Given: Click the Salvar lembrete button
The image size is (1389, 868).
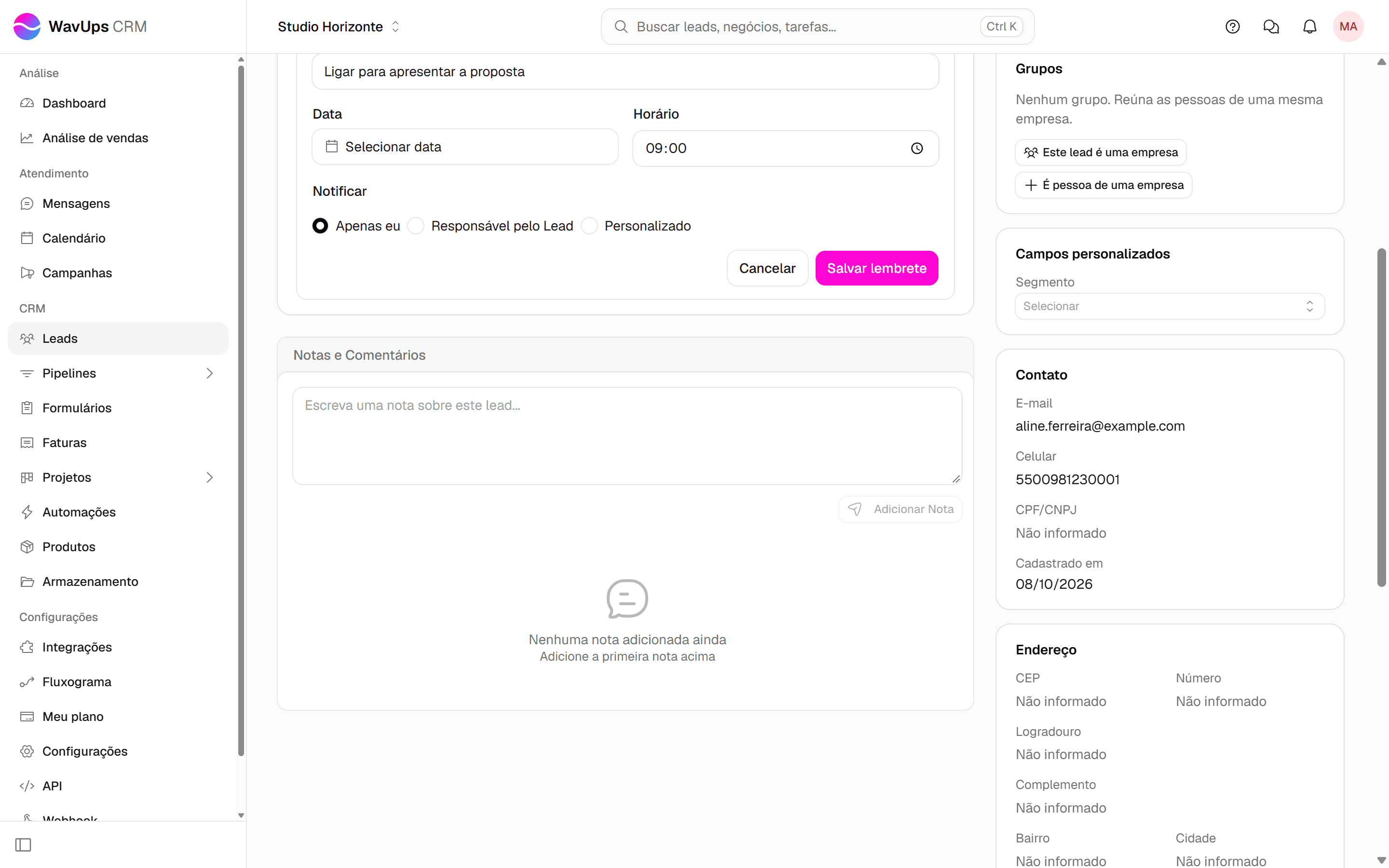Looking at the screenshot, I should pos(876,268).
